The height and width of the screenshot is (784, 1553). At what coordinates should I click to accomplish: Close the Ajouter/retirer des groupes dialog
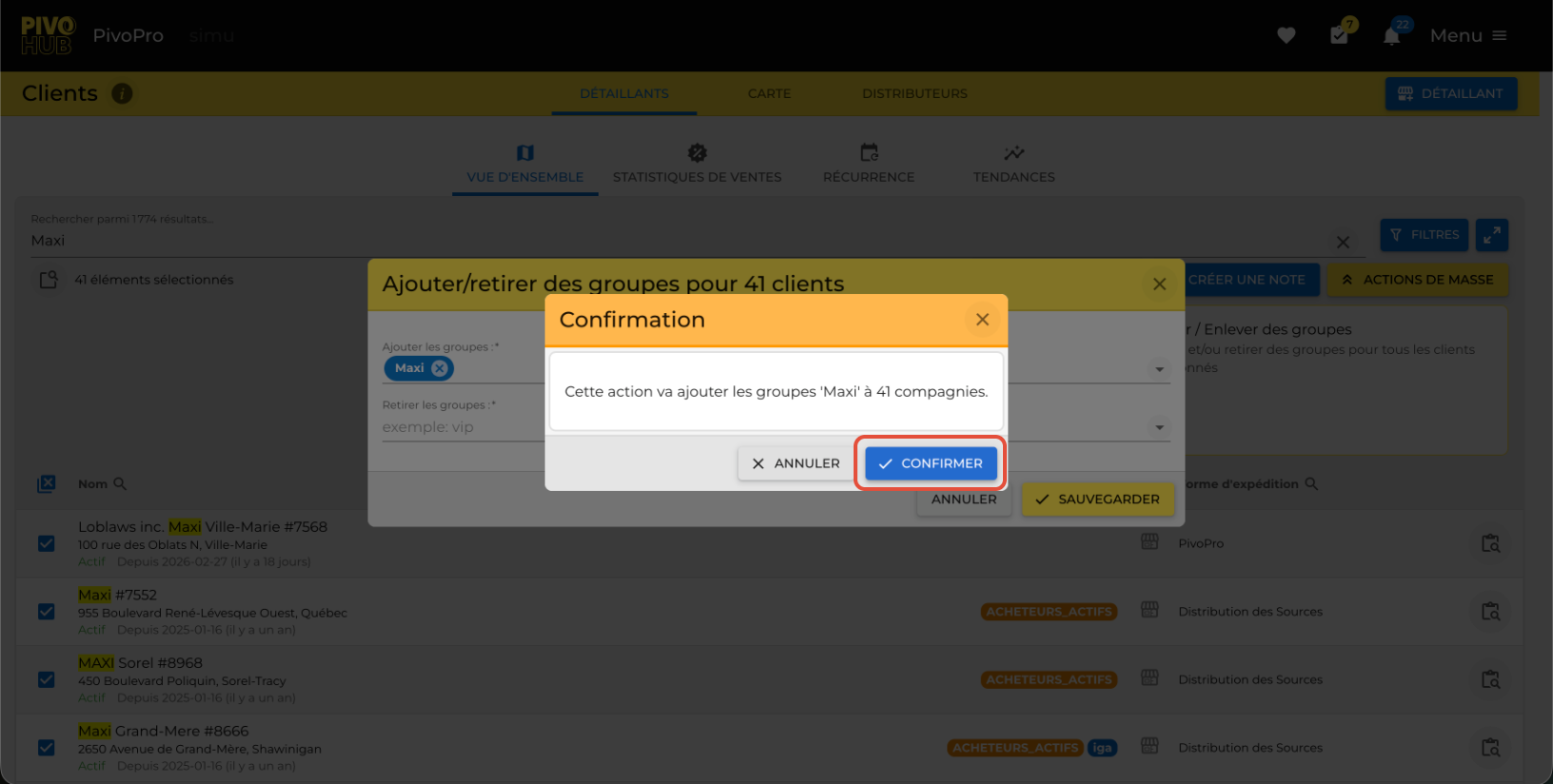pyautogui.click(x=1159, y=284)
